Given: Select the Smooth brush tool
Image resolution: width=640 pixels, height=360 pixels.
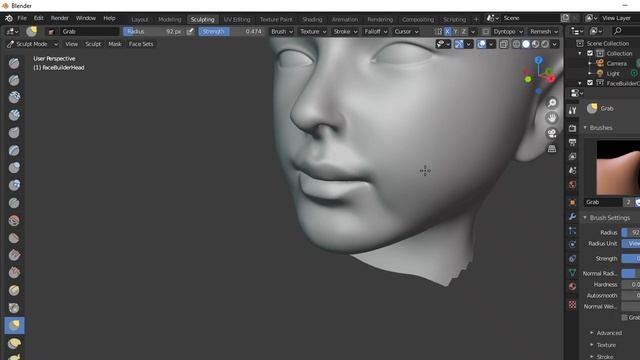Looking at the screenshot, I should pyautogui.click(x=14, y=220).
